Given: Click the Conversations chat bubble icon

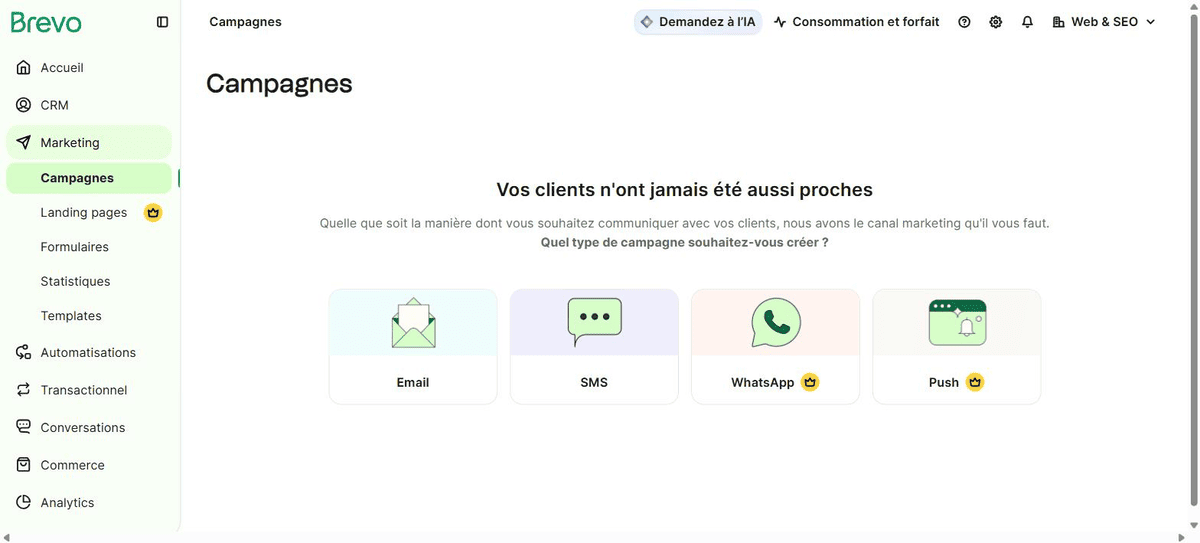Looking at the screenshot, I should point(24,428).
